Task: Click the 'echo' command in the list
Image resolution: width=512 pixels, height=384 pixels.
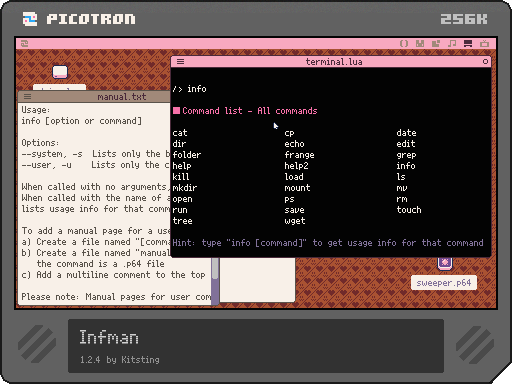Action: (x=294, y=144)
